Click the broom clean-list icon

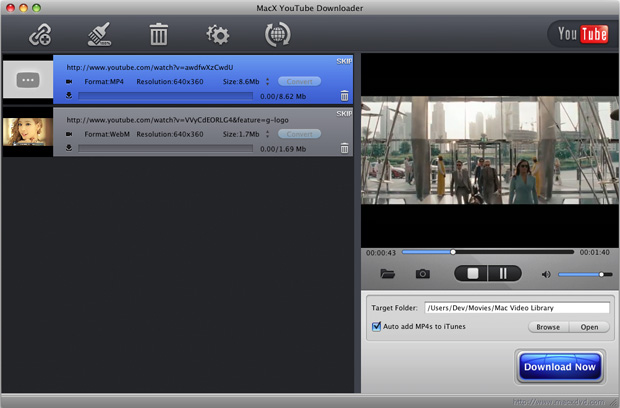[x=98, y=35]
